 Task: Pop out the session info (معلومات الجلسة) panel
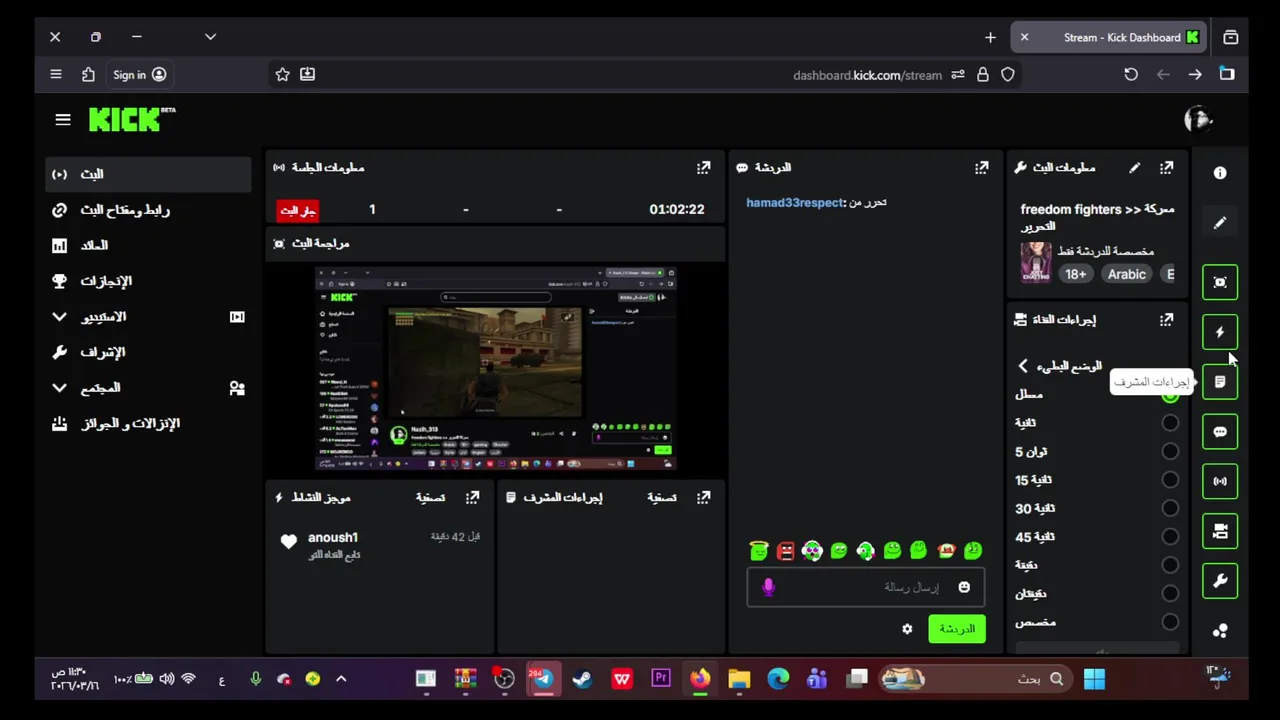tap(703, 168)
